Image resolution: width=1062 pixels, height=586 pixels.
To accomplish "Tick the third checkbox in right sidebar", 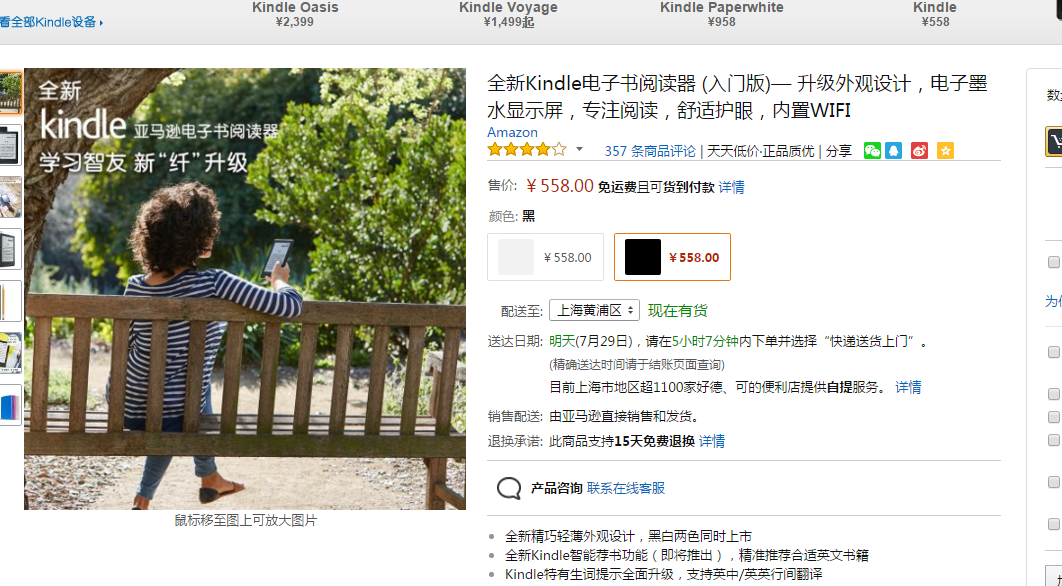I will tap(1053, 394).
